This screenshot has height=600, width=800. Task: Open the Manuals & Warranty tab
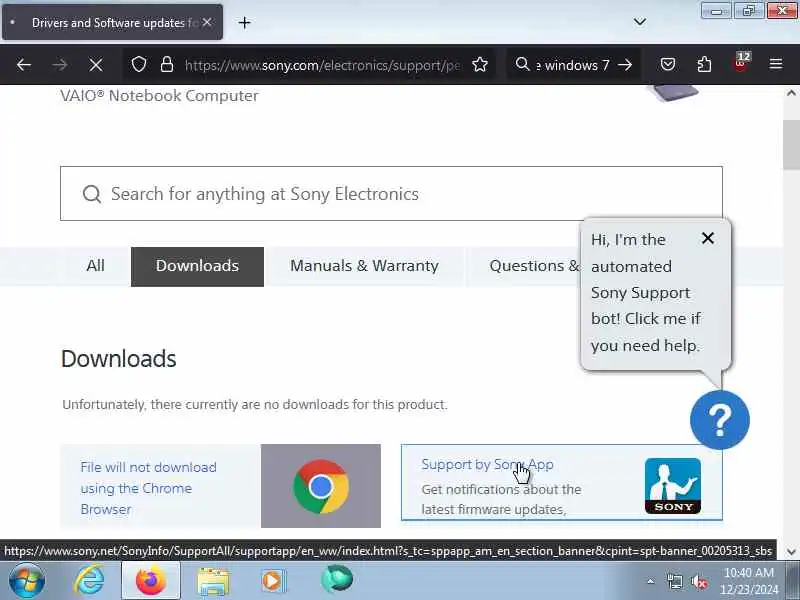pyautogui.click(x=364, y=266)
